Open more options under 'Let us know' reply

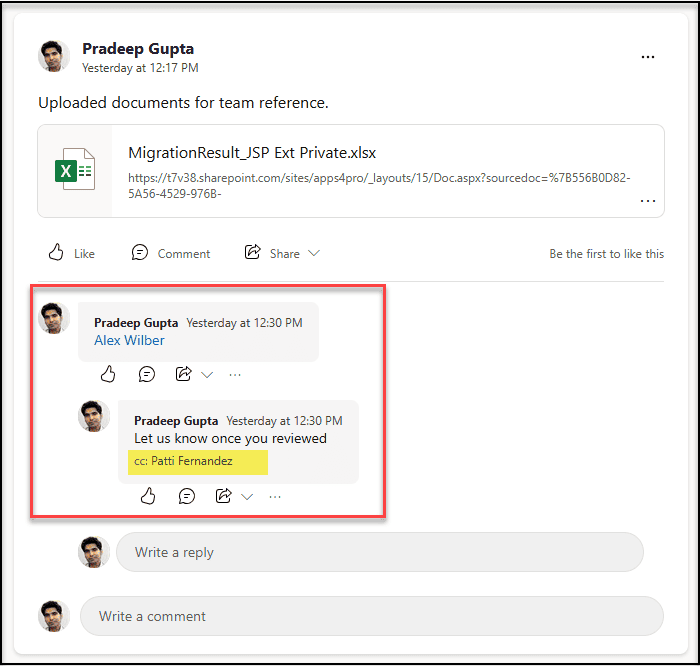pos(275,497)
